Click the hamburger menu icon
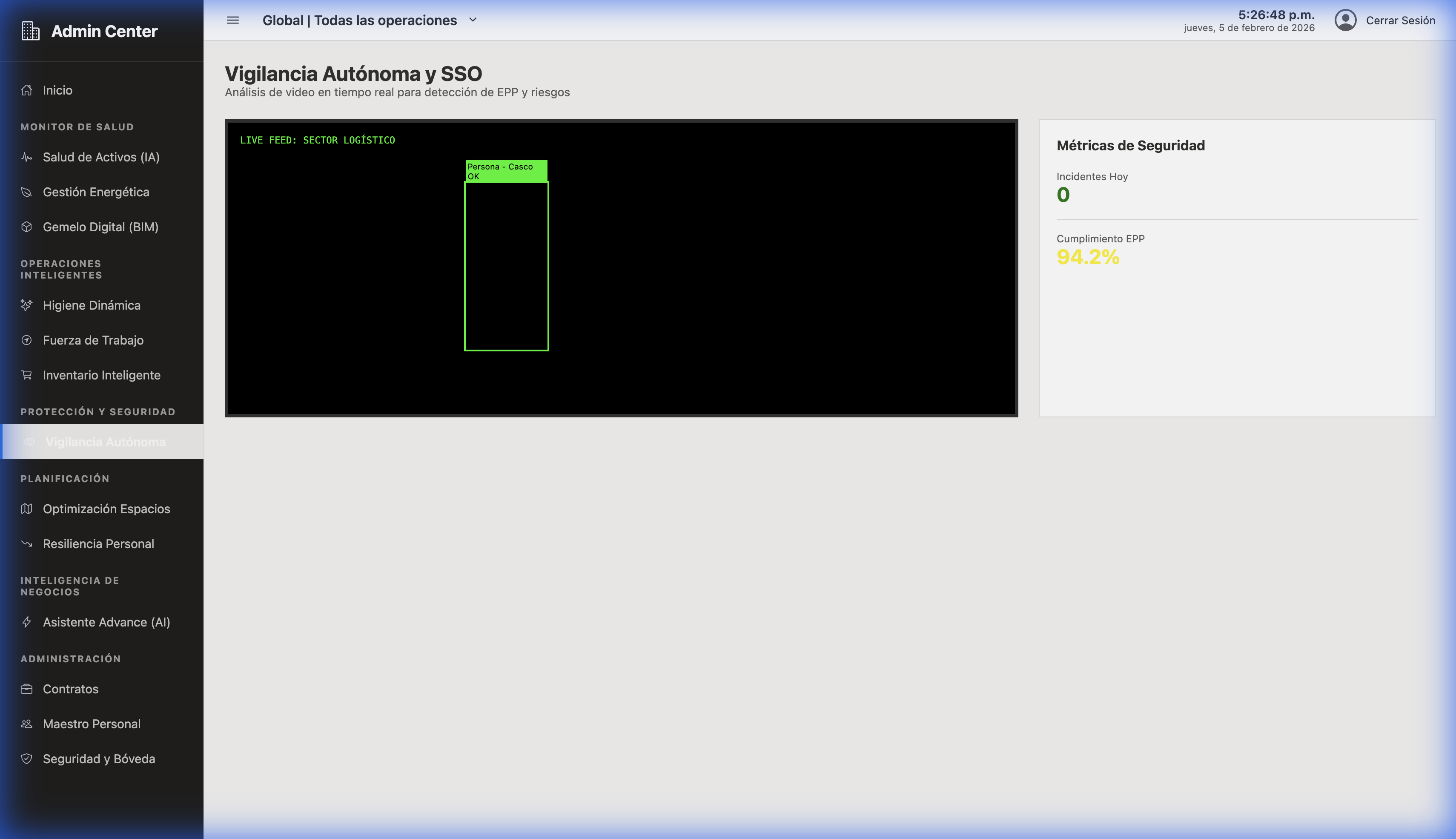Image resolution: width=1456 pixels, height=839 pixels. tap(233, 20)
